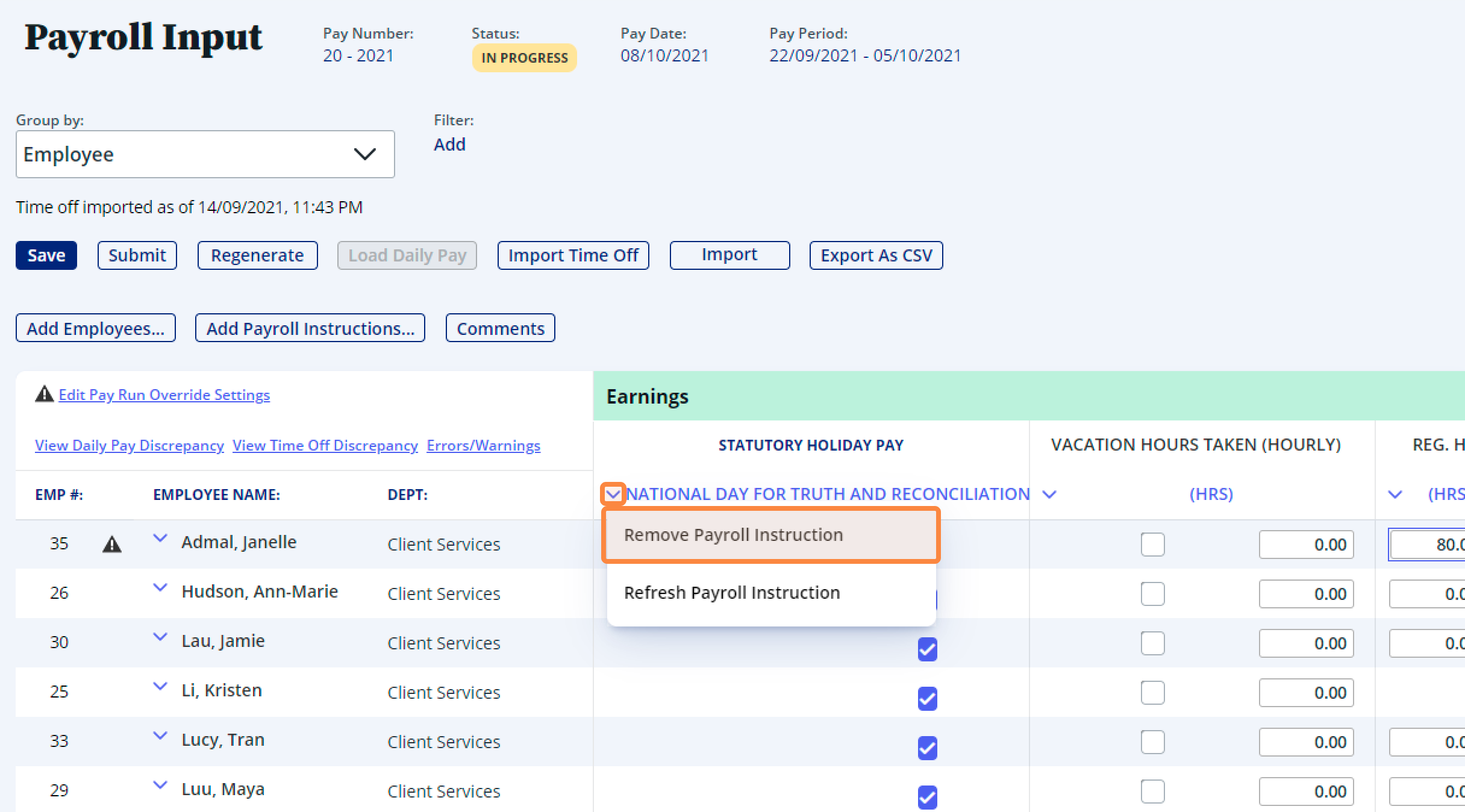Click vacation hours field for Luu, Maya

point(1307,792)
